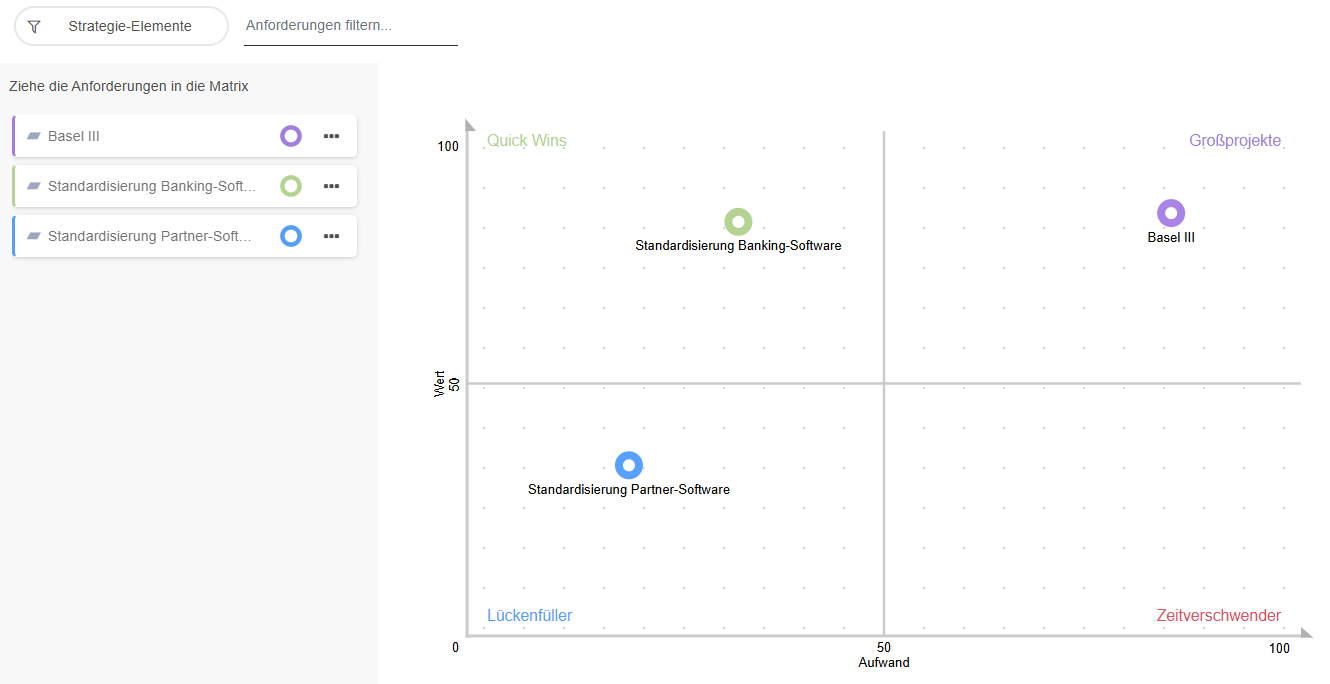Click the Großprojekte quadrant label
Viewport: 1330px width, 684px height.
point(1235,141)
